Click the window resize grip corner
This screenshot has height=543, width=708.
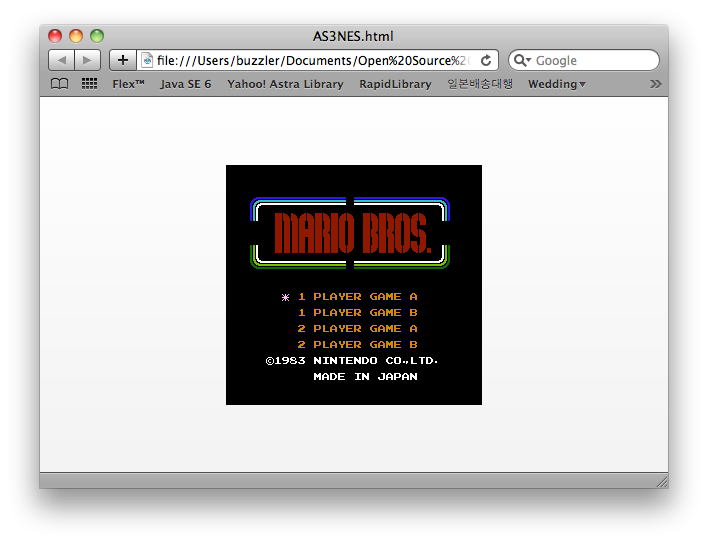pos(662,482)
